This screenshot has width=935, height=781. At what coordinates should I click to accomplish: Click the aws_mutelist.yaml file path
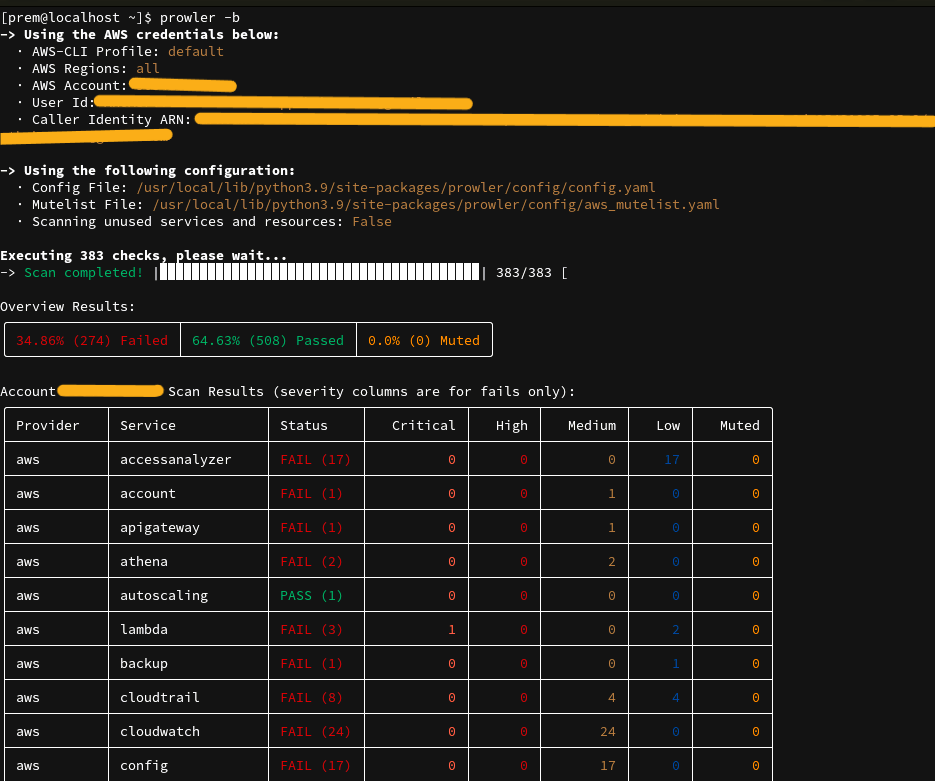pos(436,204)
